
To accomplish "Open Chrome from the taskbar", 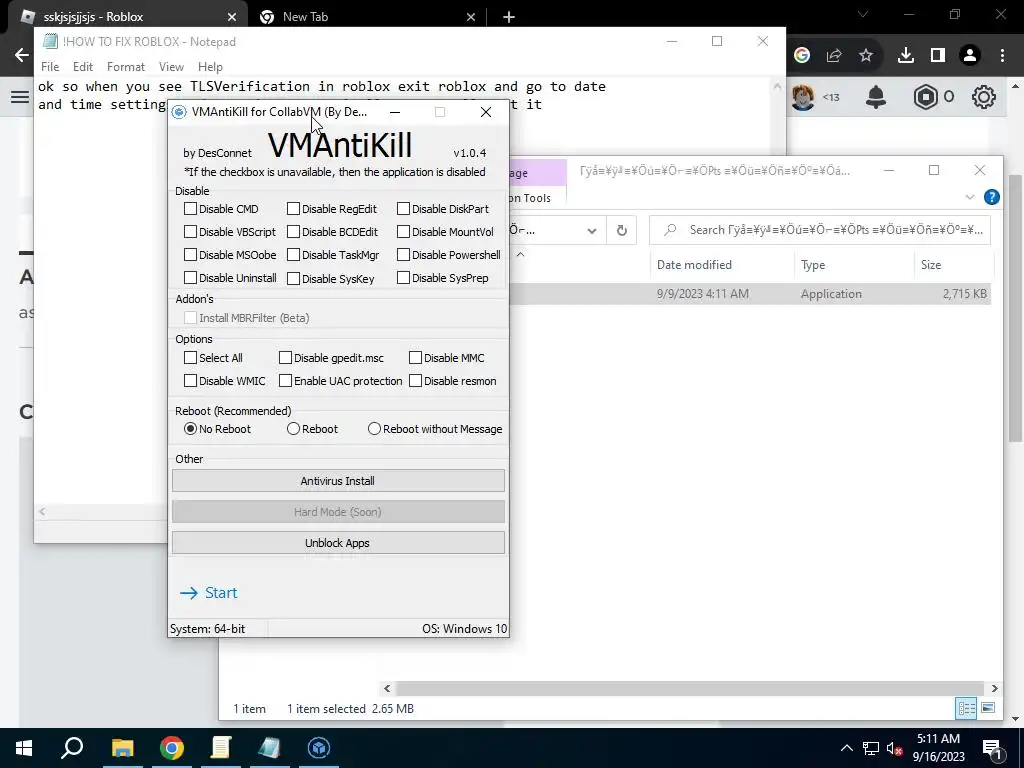I will tap(172, 748).
